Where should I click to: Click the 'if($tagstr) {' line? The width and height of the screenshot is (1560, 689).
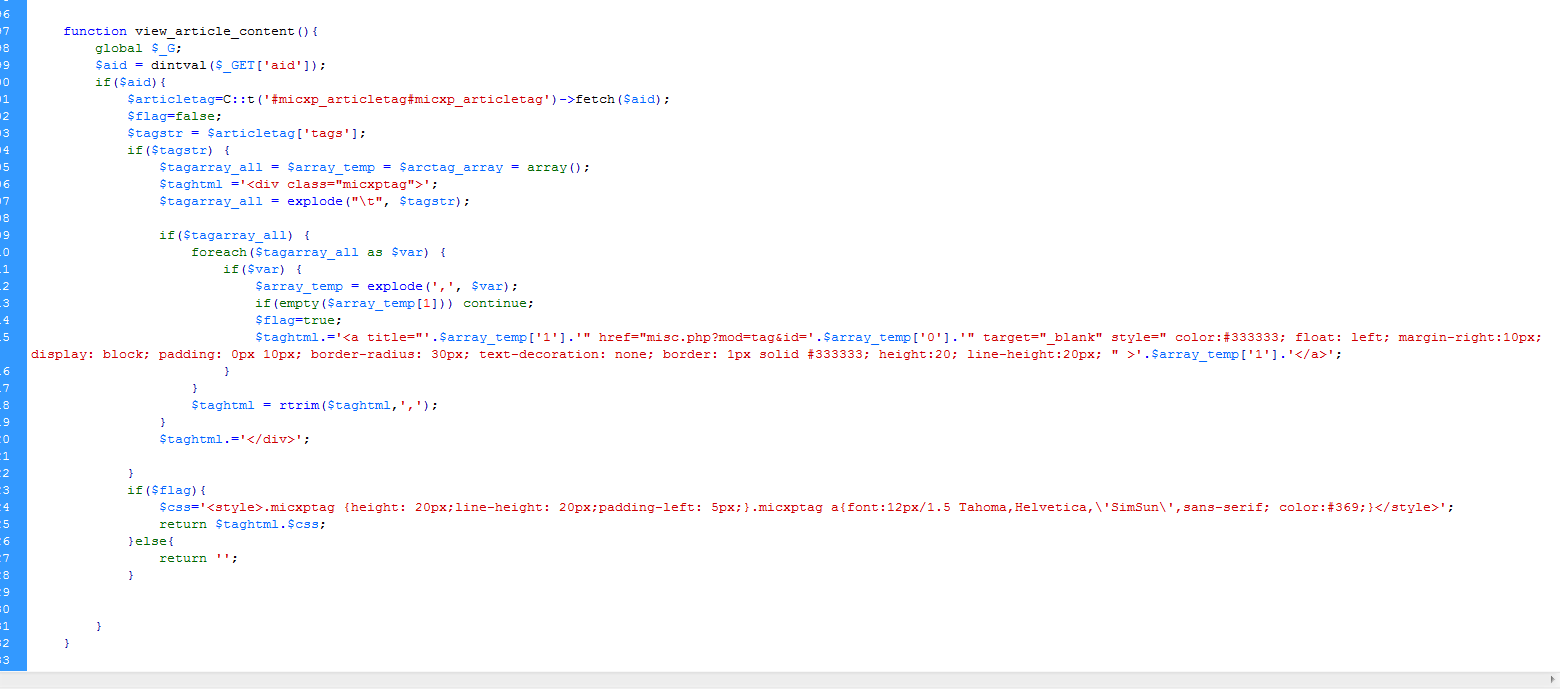point(179,150)
